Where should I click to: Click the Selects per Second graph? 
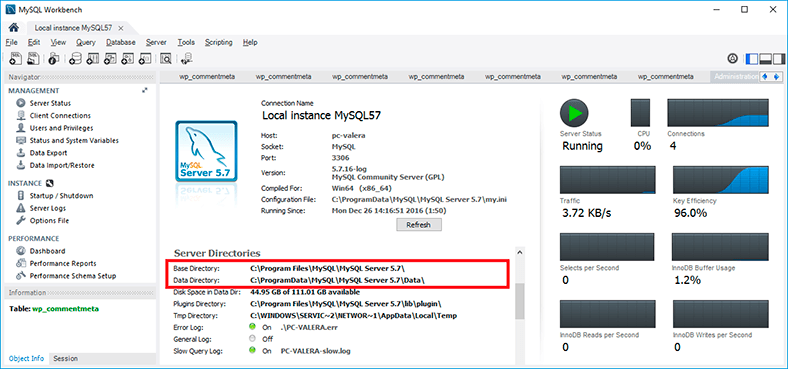click(x=608, y=247)
